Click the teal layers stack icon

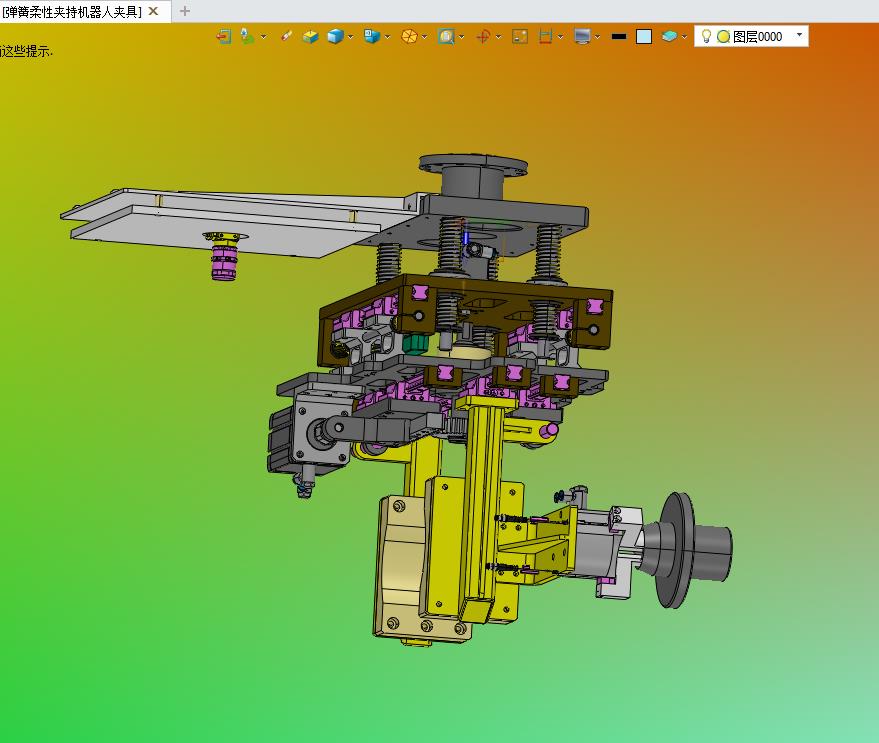669,36
